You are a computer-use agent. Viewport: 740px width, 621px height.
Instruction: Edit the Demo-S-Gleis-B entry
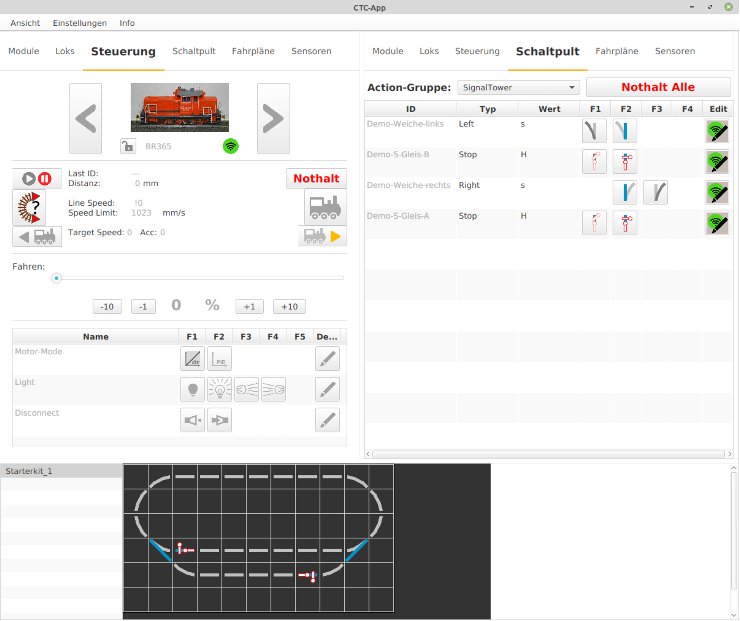click(x=717, y=160)
